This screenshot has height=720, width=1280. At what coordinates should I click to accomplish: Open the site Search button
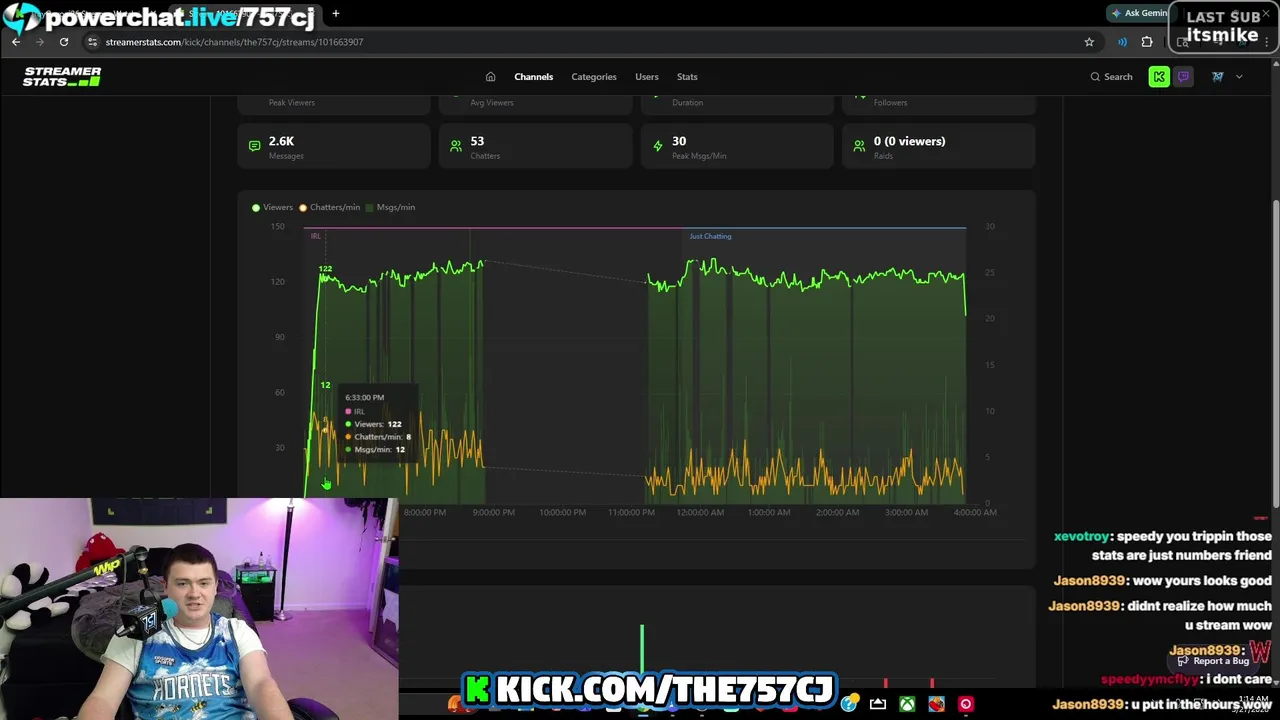click(x=1111, y=77)
